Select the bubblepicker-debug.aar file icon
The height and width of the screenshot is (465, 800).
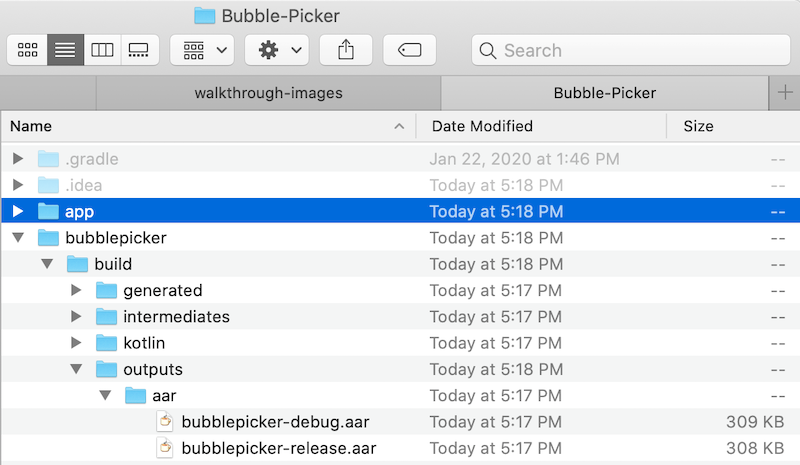click(164, 422)
